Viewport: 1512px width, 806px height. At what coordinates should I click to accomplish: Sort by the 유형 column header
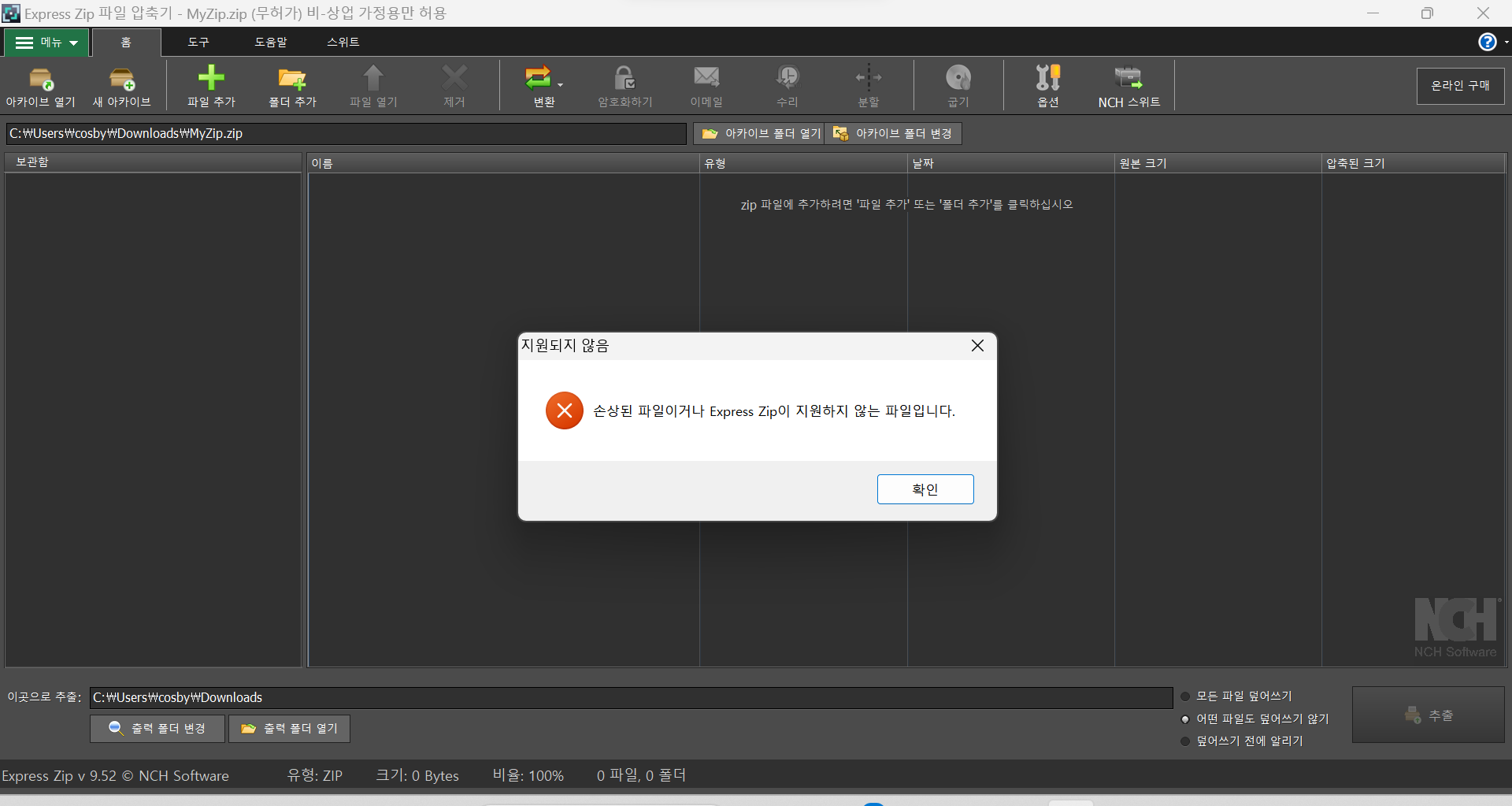pyautogui.click(x=803, y=163)
